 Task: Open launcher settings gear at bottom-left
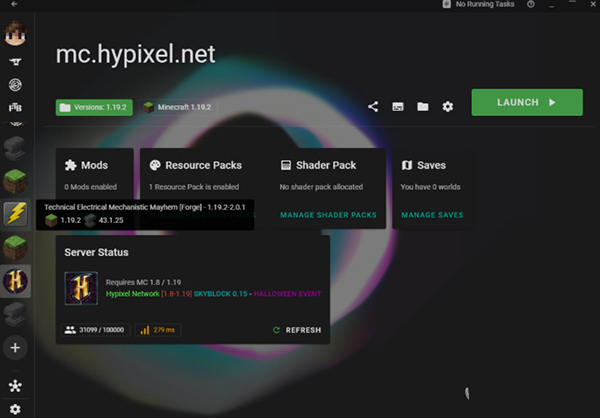[x=15, y=408]
